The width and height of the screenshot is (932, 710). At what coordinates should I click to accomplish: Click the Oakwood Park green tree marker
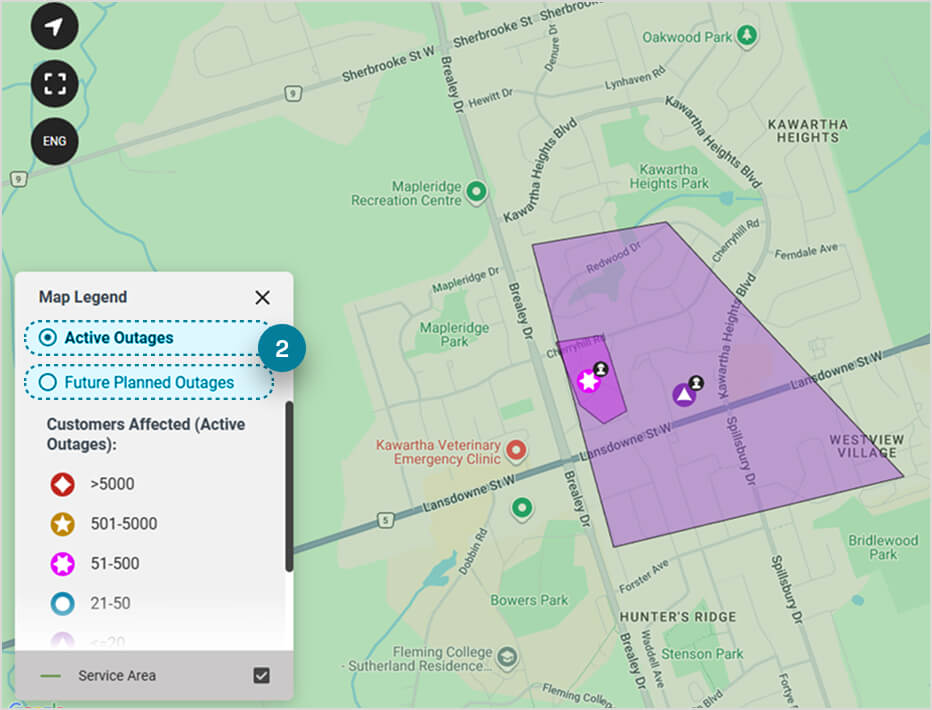[x=746, y=35]
